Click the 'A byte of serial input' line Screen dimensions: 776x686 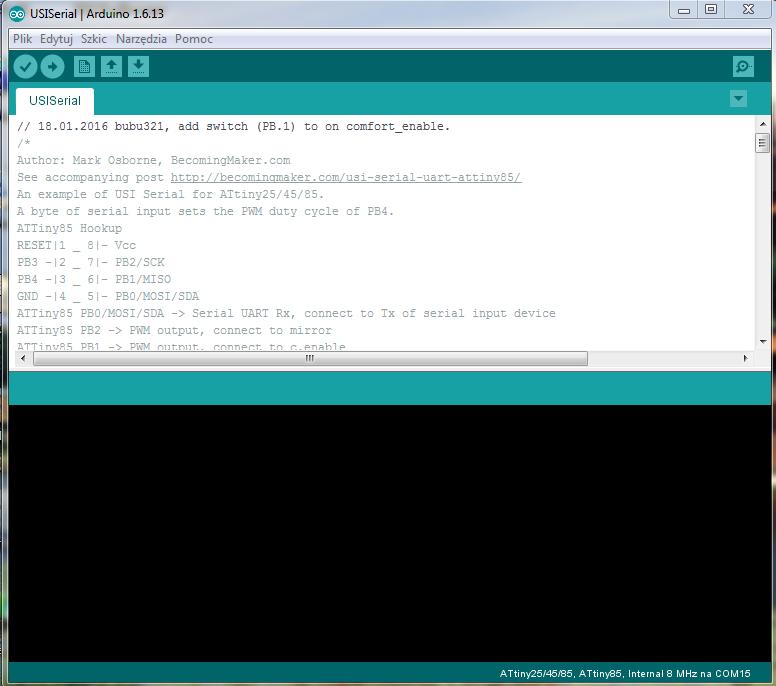tap(205, 211)
